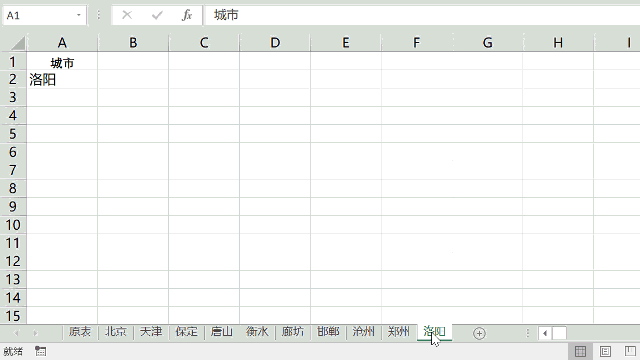Select column C header
The height and width of the screenshot is (360, 640).
(204, 43)
